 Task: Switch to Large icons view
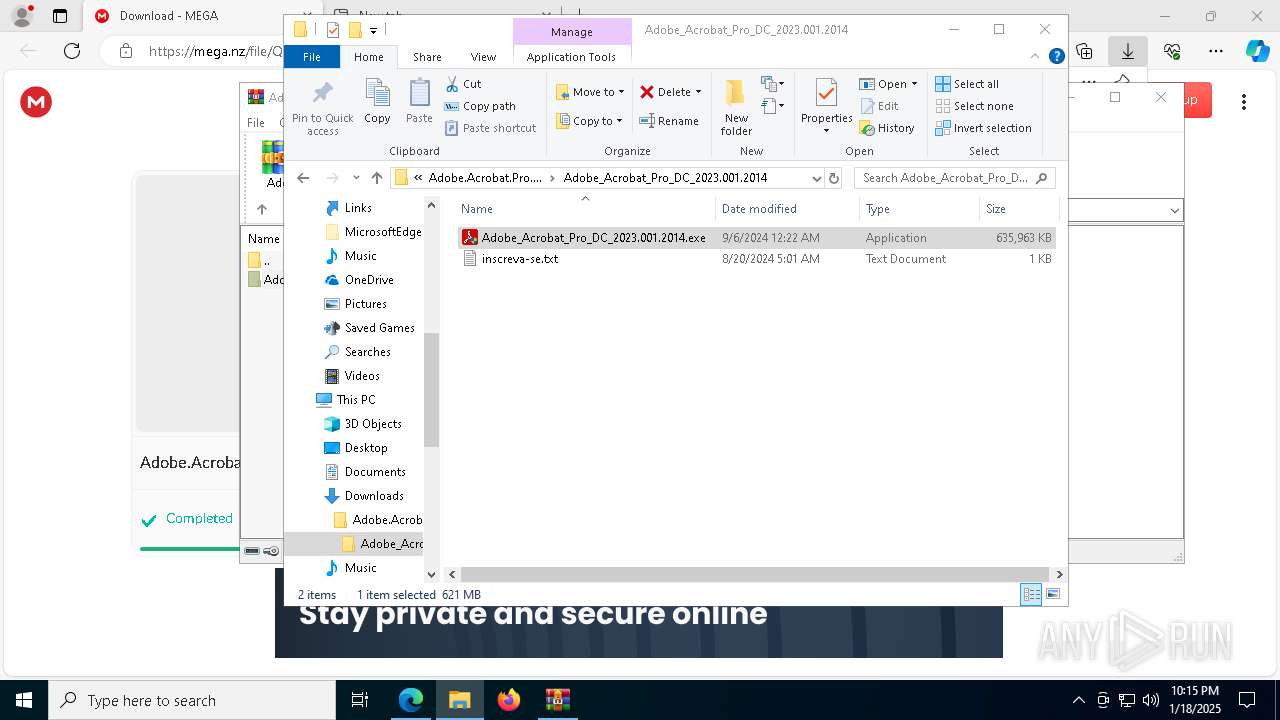(x=1052, y=594)
